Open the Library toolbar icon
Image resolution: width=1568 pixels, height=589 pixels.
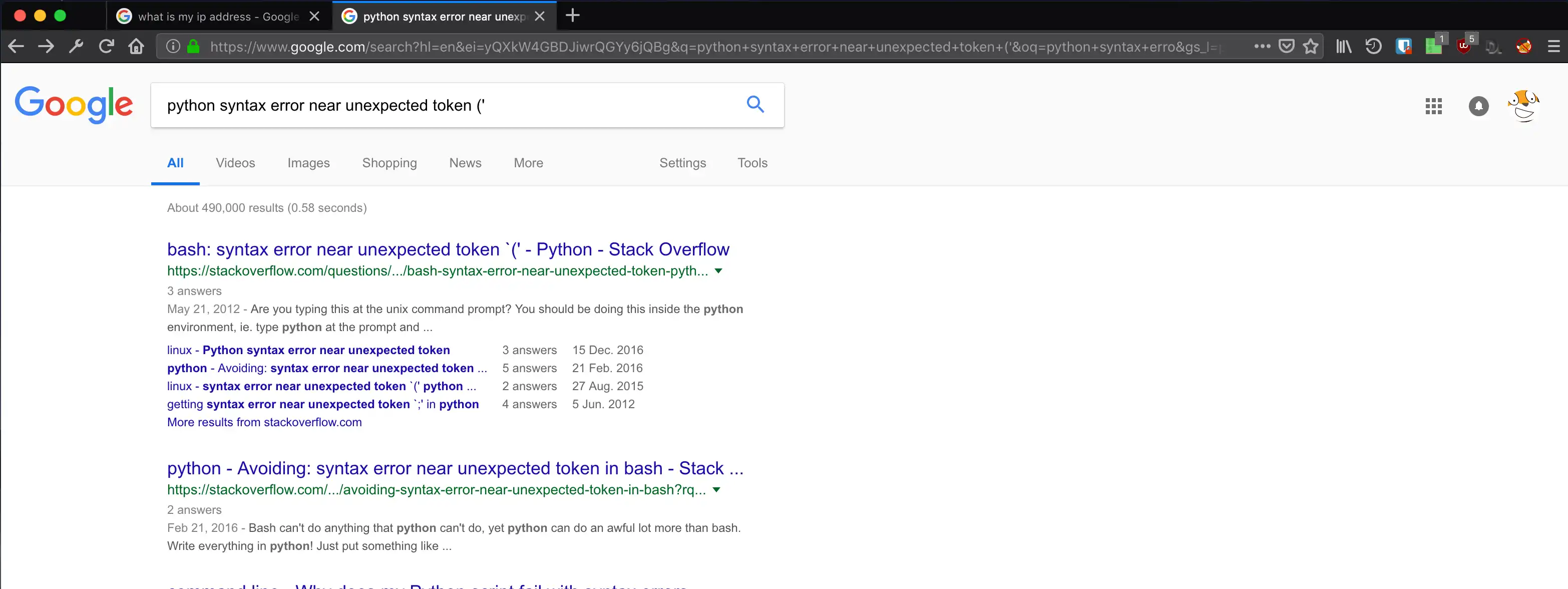[x=1343, y=46]
